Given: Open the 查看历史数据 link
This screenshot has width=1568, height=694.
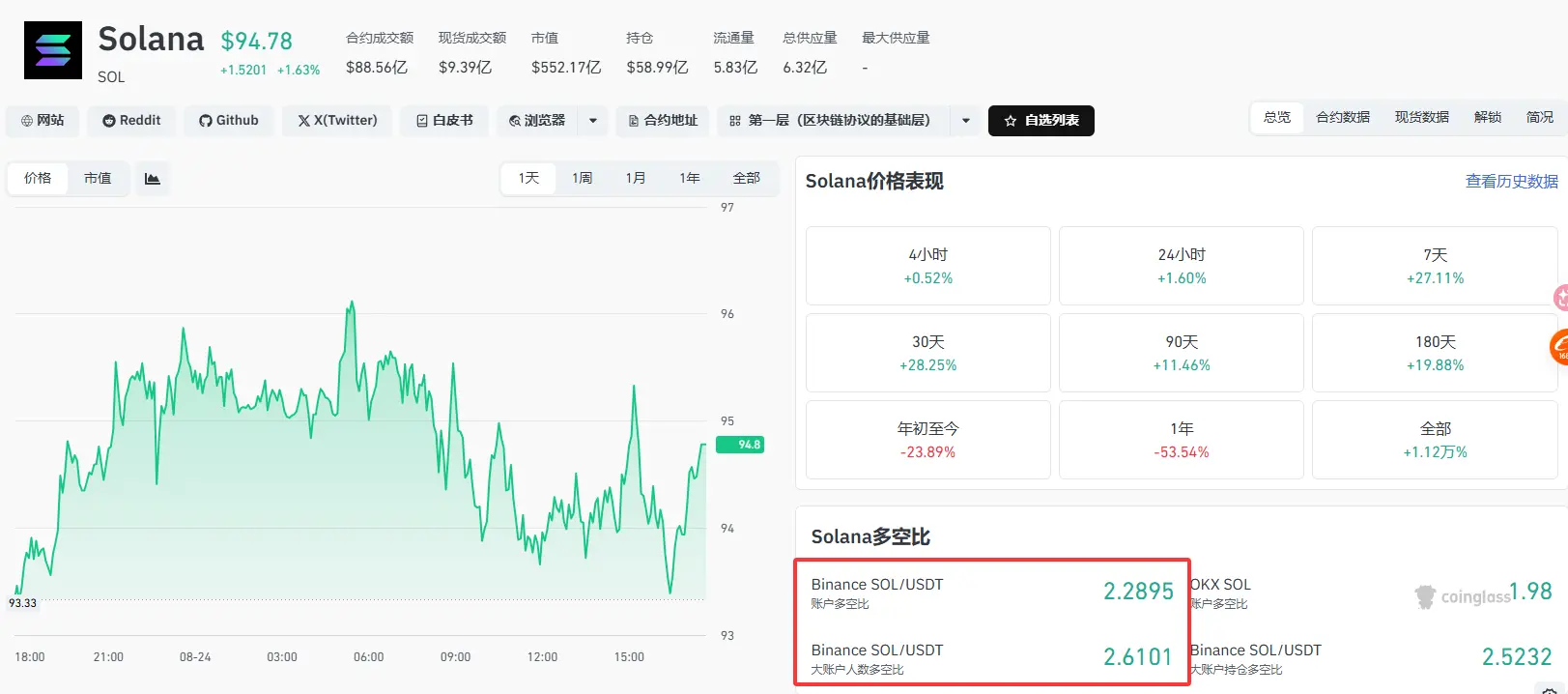Looking at the screenshot, I should pos(1511,181).
